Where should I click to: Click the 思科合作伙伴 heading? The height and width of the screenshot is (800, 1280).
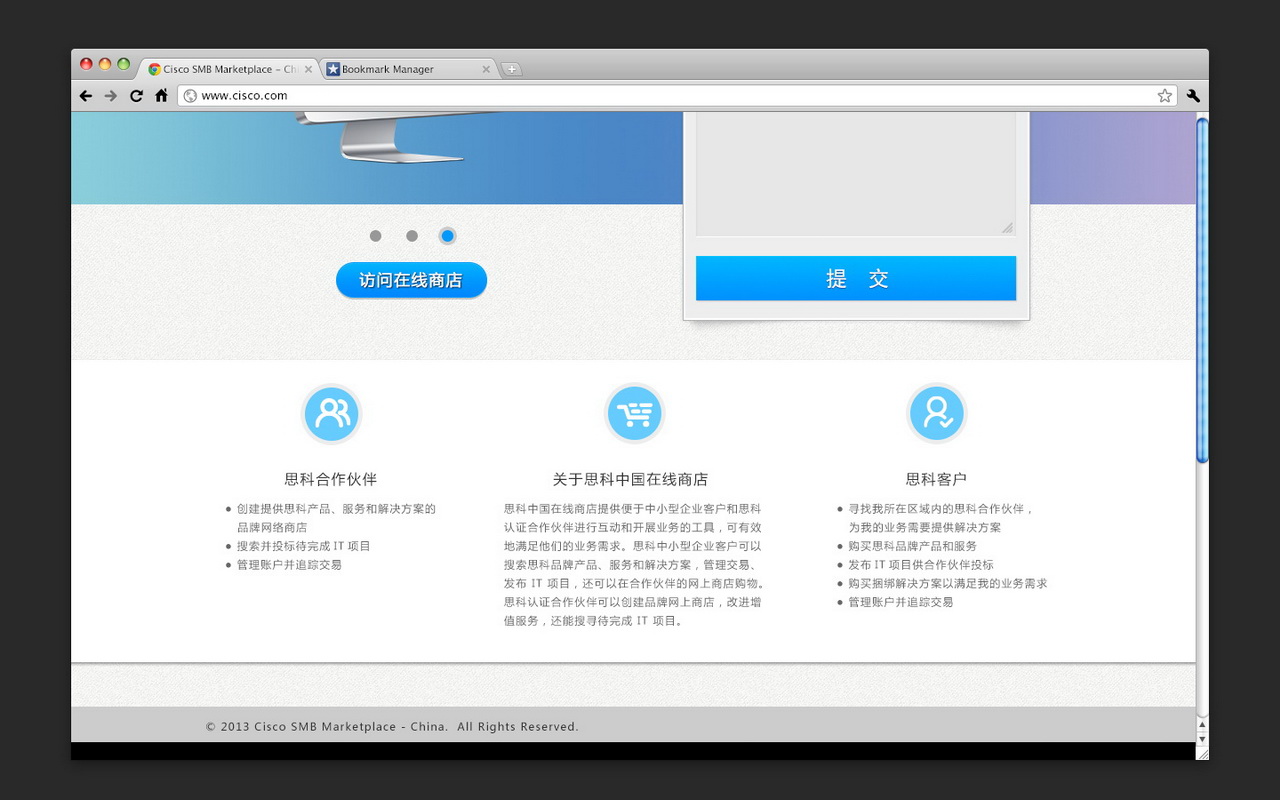point(331,479)
